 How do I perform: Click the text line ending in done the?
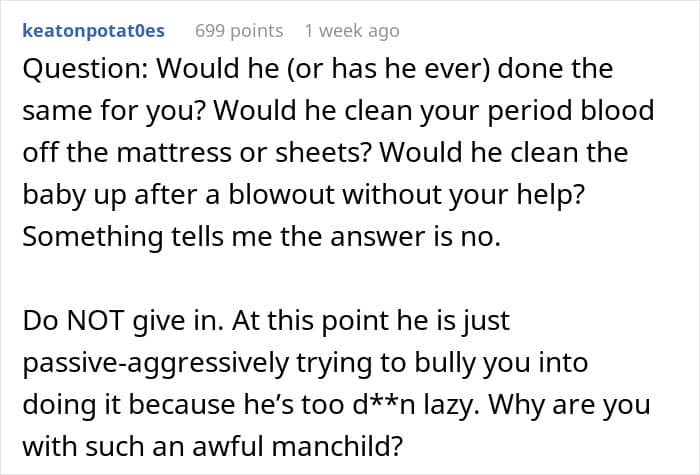coord(317,71)
